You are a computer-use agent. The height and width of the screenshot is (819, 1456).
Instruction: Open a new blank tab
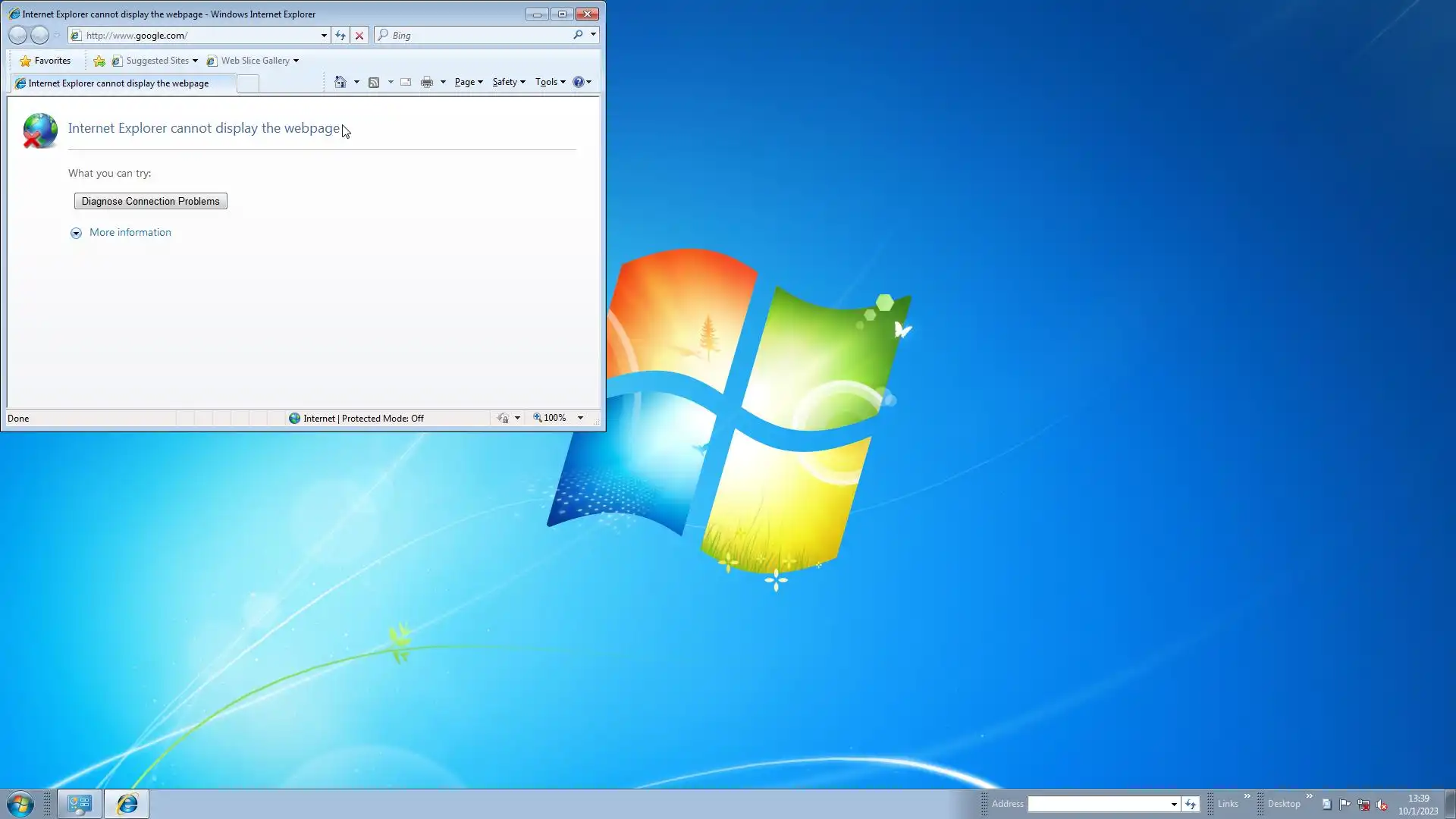pos(247,83)
